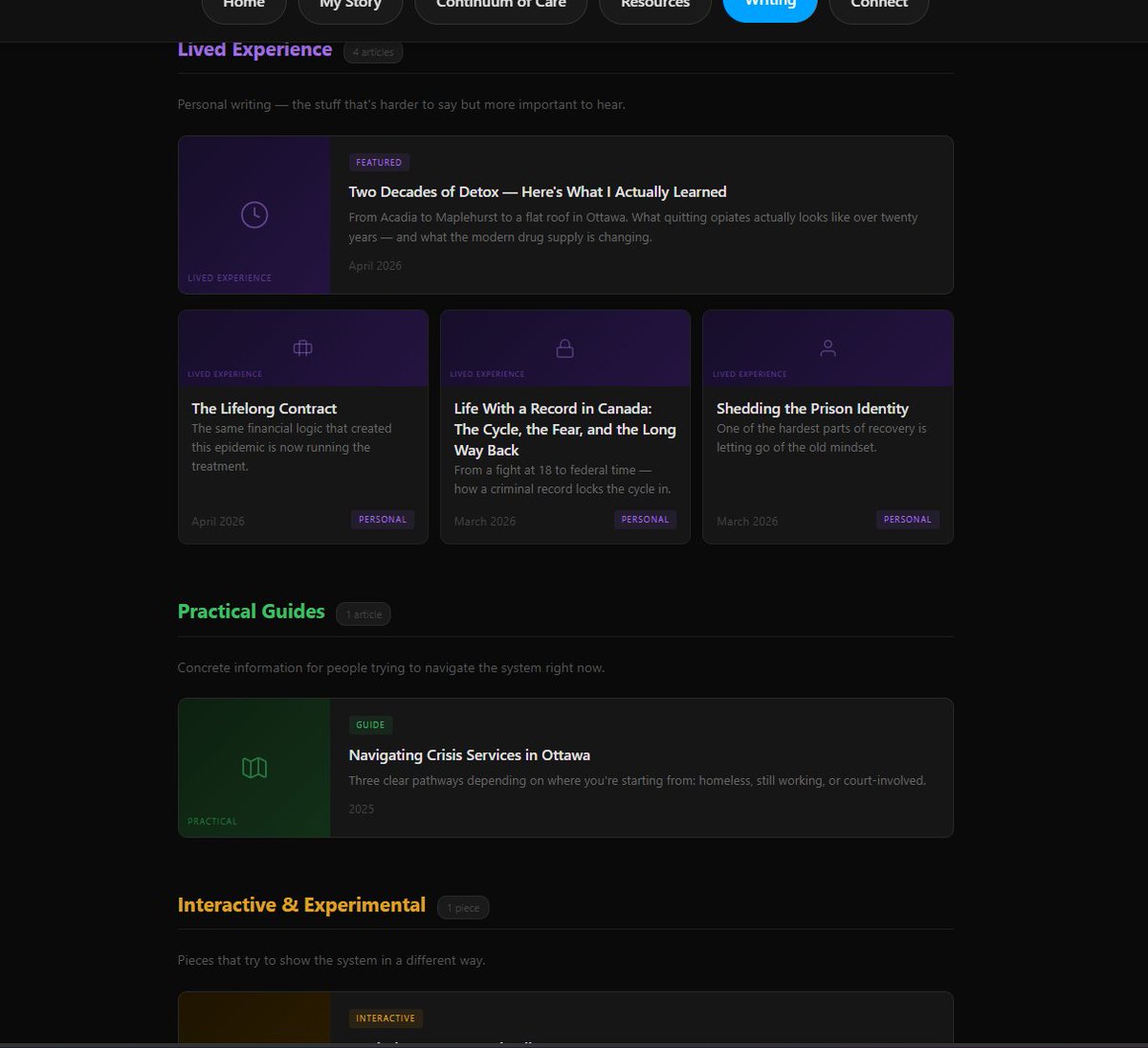Click 'March 2026' date on the Prison Identity card
The image size is (1148, 1048).
coord(747,522)
